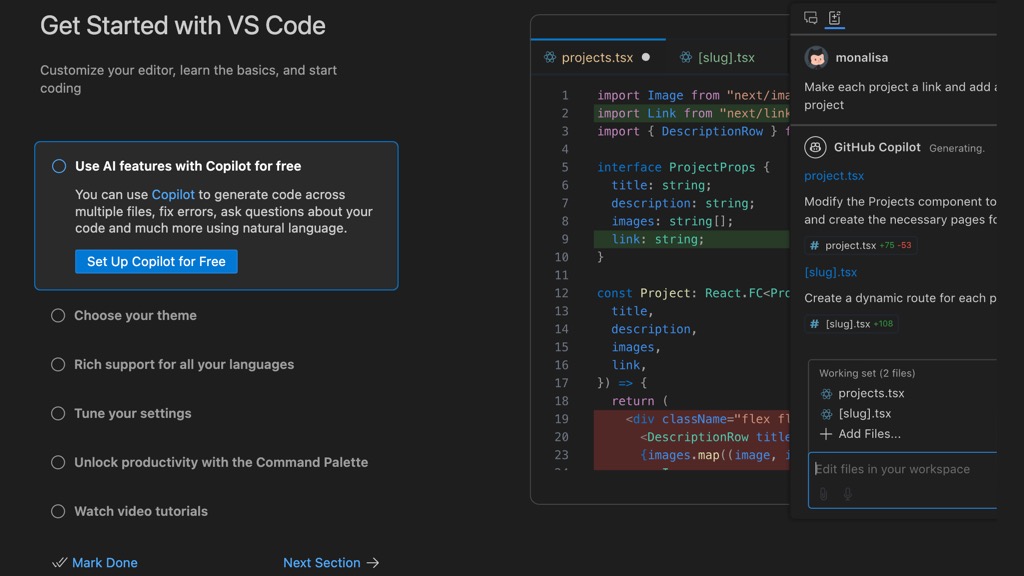Mark 'Rich support for all your languages' circle
The image size is (1024, 576).
pos(58,364)
